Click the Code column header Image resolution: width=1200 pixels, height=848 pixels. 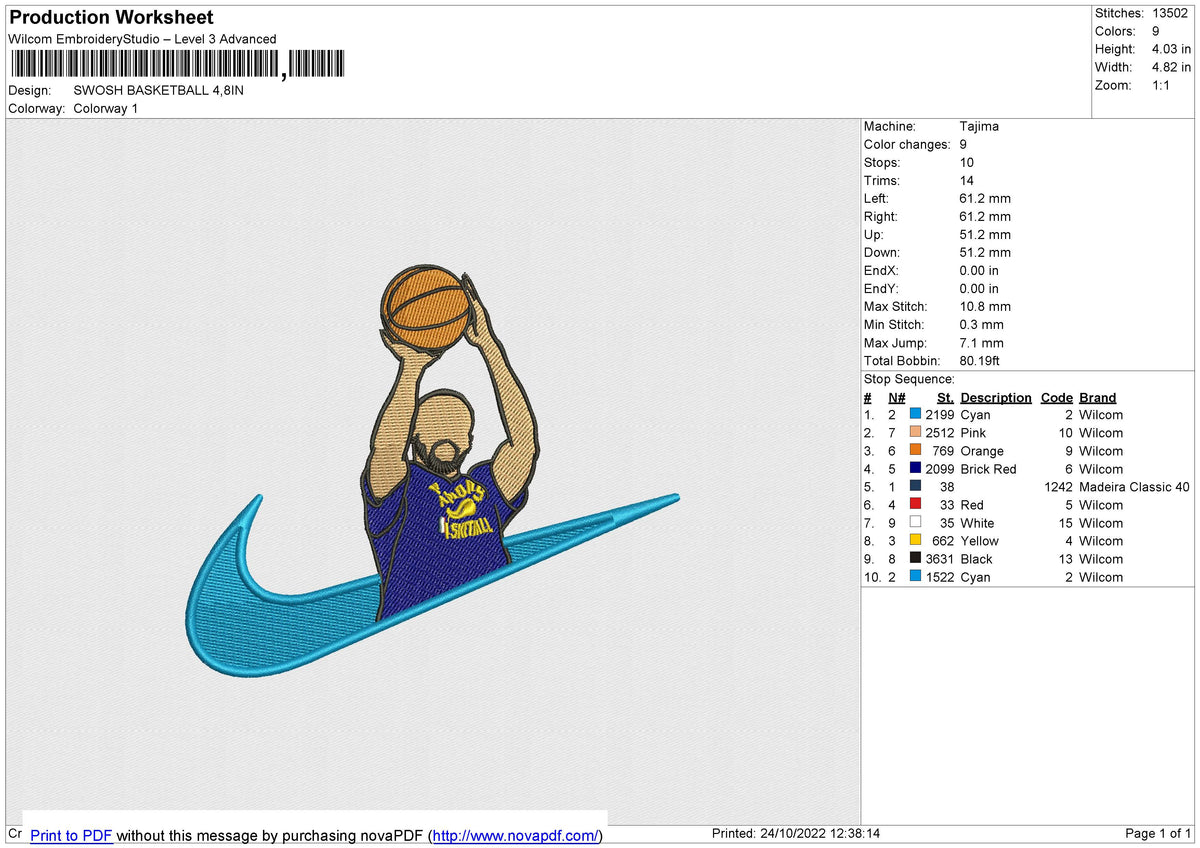pyautogui.click(x=1056, y=397)
